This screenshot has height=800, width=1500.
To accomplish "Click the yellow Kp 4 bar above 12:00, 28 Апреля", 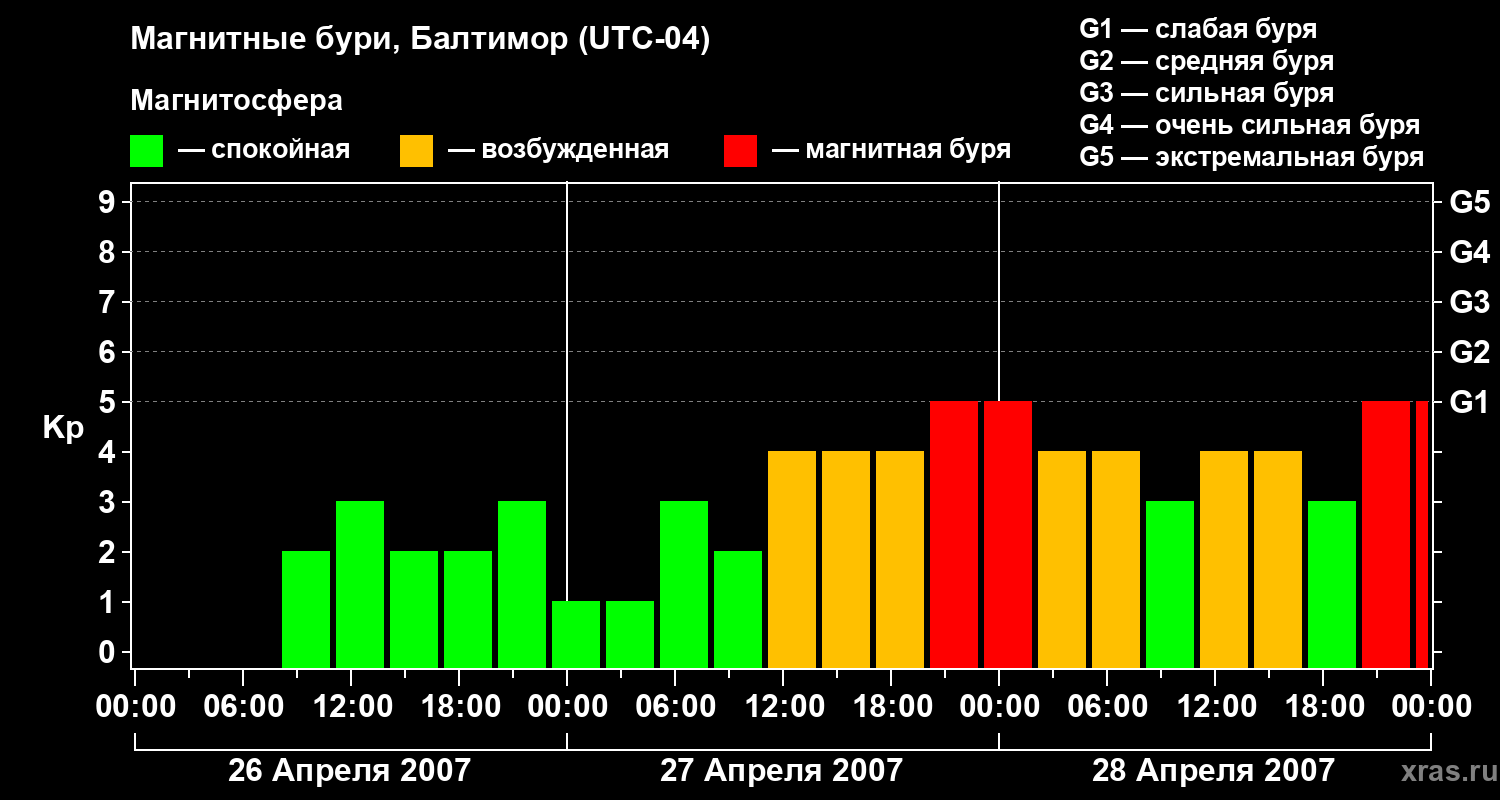I will point(1224,559).
